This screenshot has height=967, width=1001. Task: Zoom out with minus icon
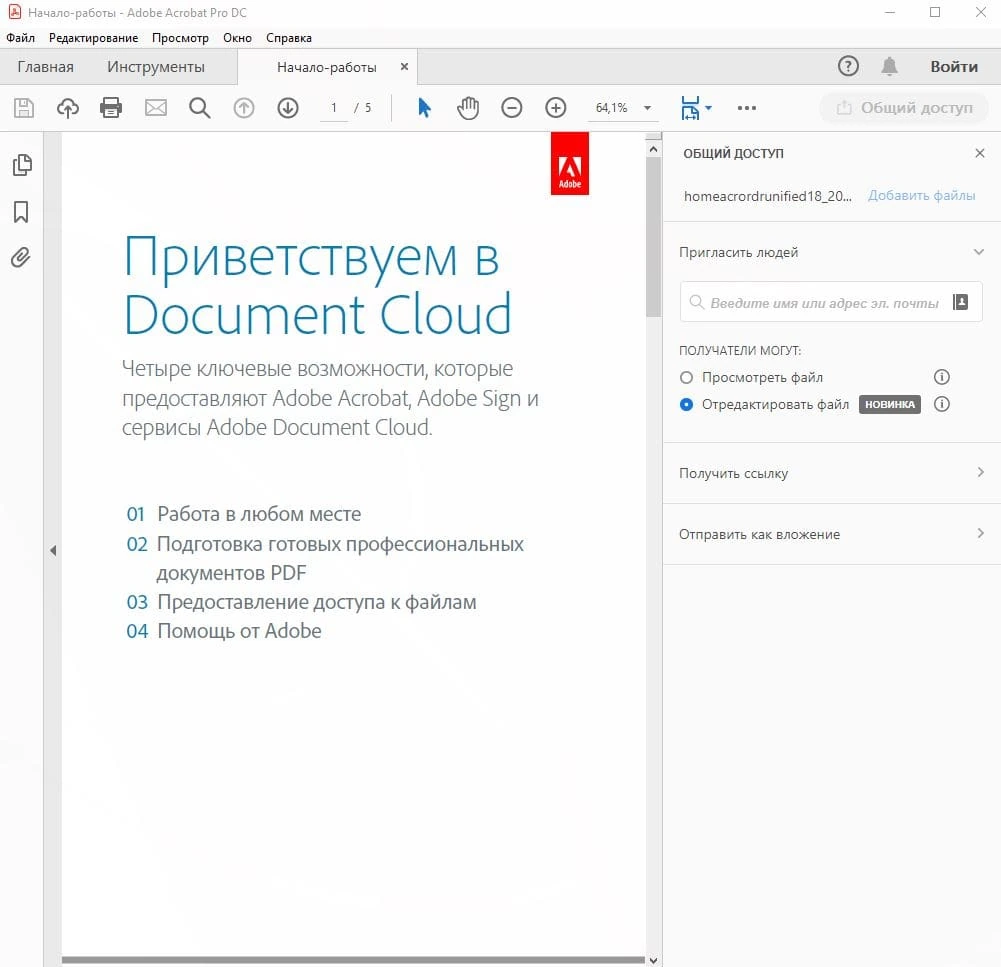pos(511,108)
